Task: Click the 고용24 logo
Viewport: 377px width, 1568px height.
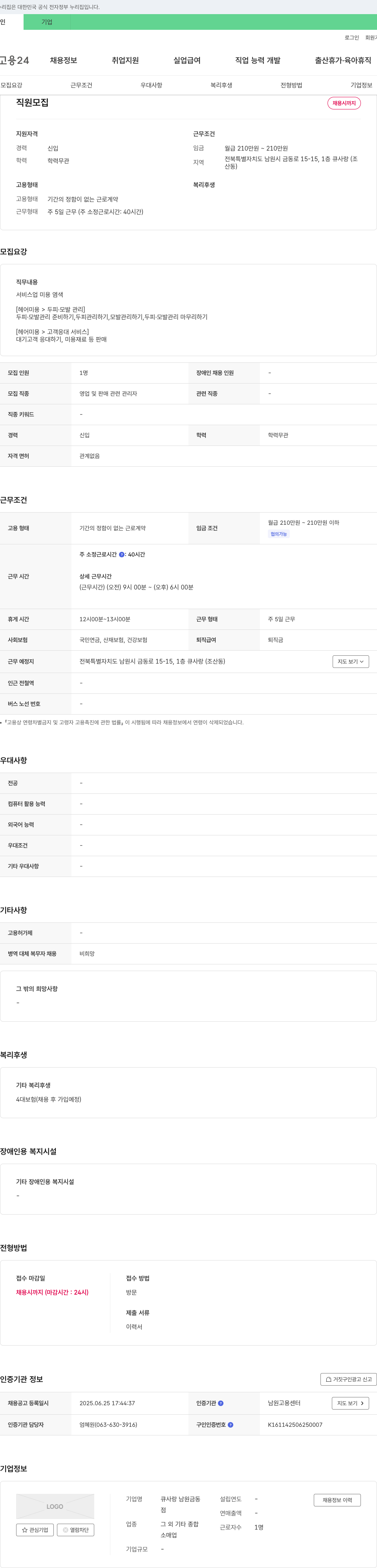Action: point(15,60)
